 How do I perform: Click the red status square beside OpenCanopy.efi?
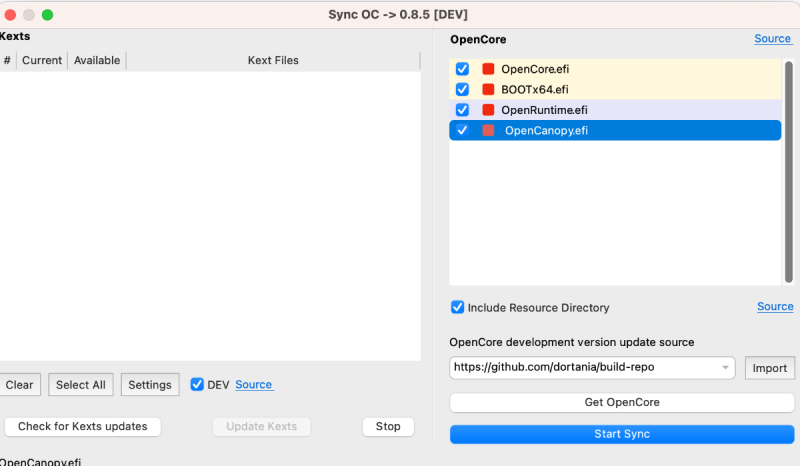coord(488,130)
